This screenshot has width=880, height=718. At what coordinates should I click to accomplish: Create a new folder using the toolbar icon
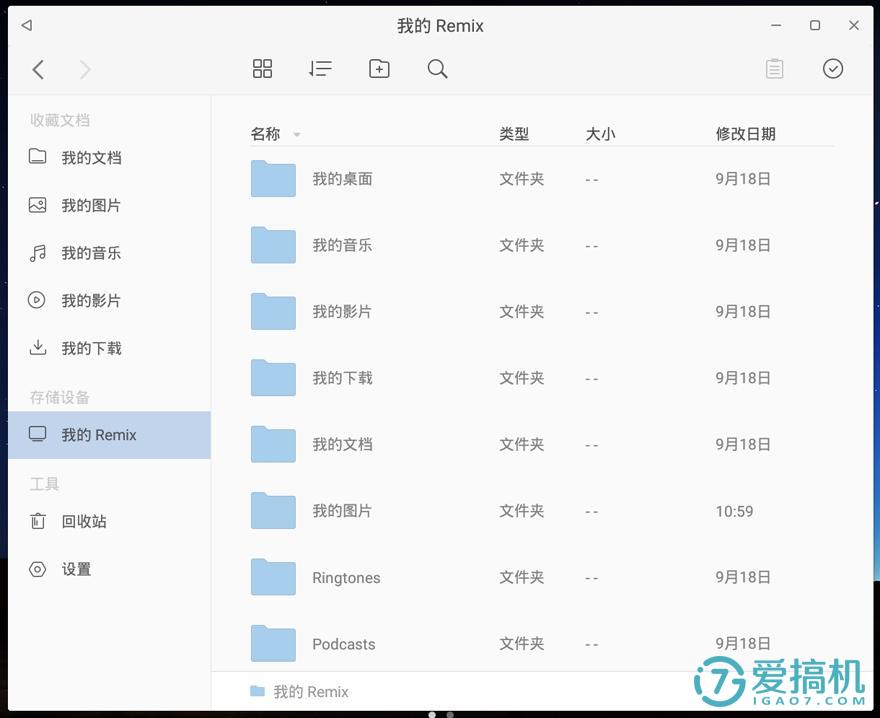pyautogui.click(x=379, y=69)
